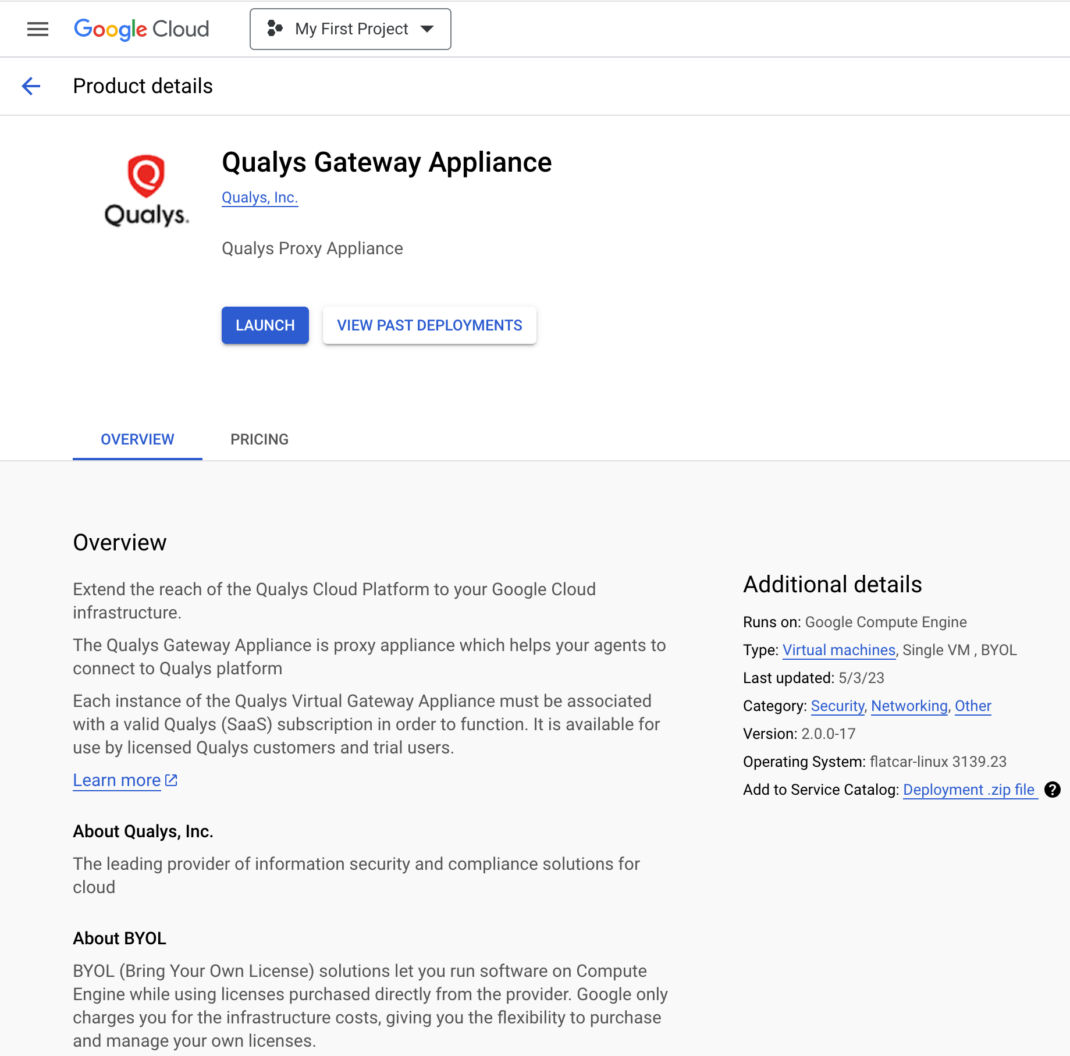Click the back arrow to exit Product details

tap(30, 86)
